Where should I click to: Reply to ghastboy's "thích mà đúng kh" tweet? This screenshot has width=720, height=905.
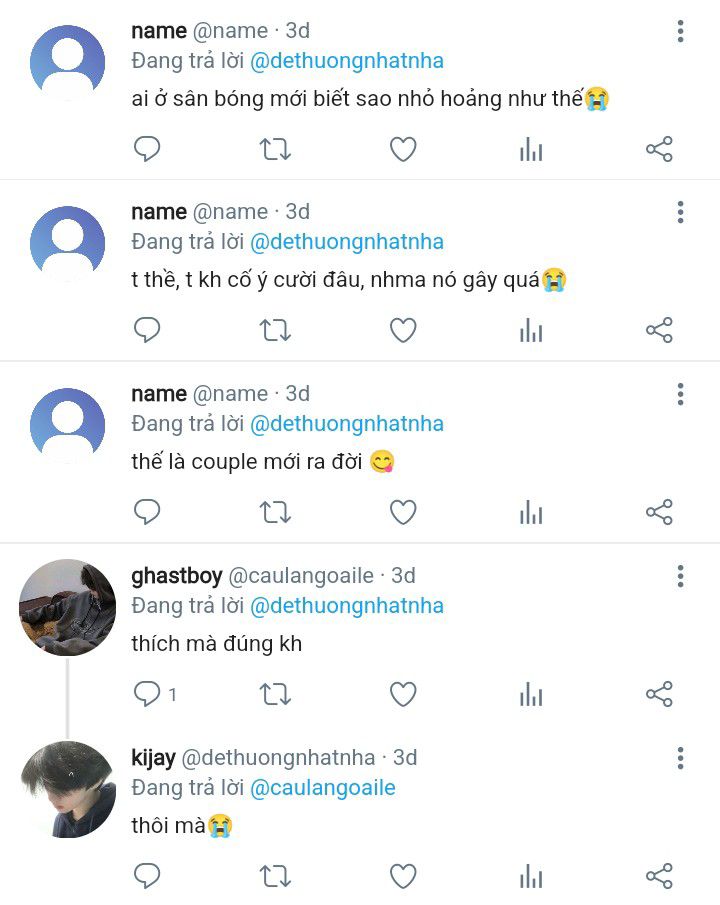(x=147, y=694)
